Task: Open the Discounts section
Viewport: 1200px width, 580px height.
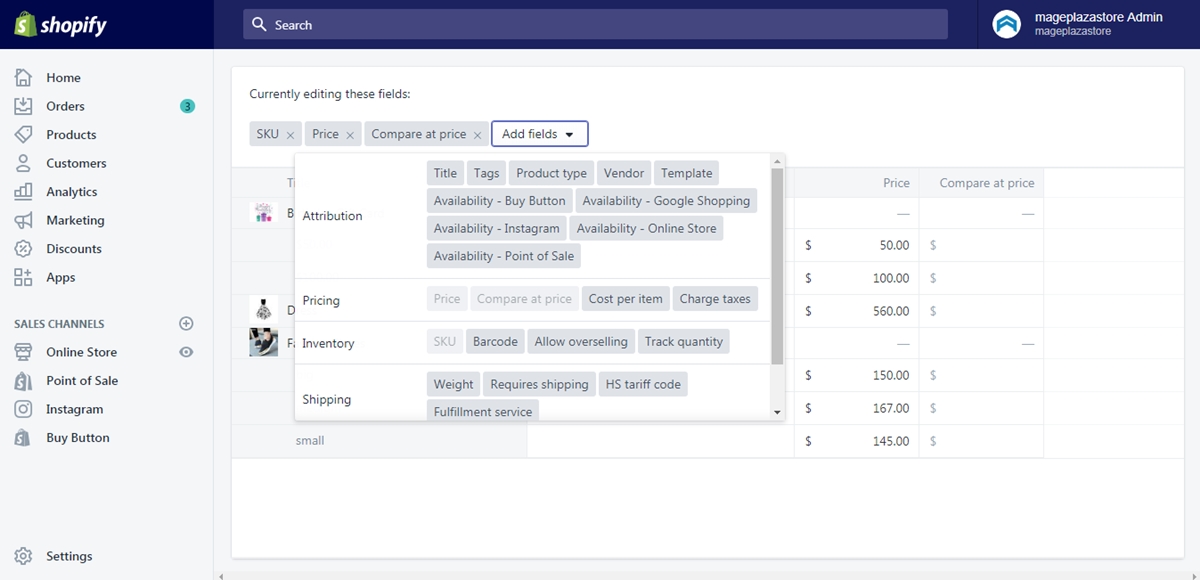Action: tap(74, 249)
